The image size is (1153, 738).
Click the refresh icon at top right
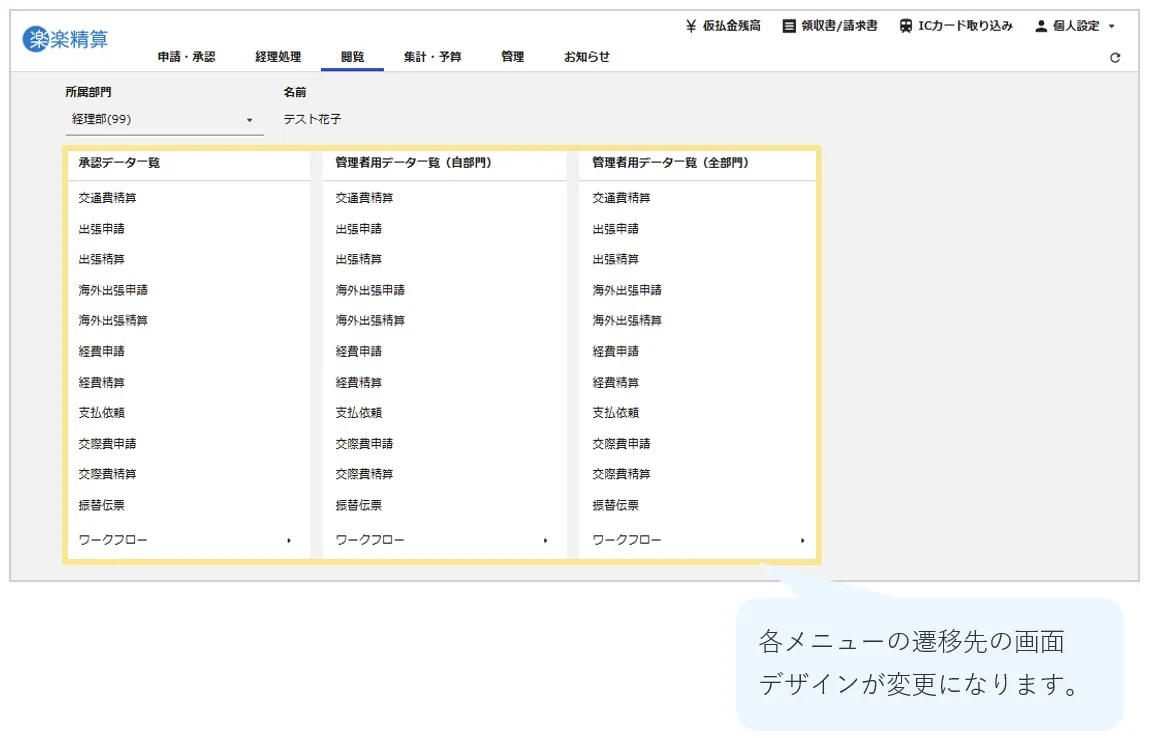click(x=1115, y=58)
